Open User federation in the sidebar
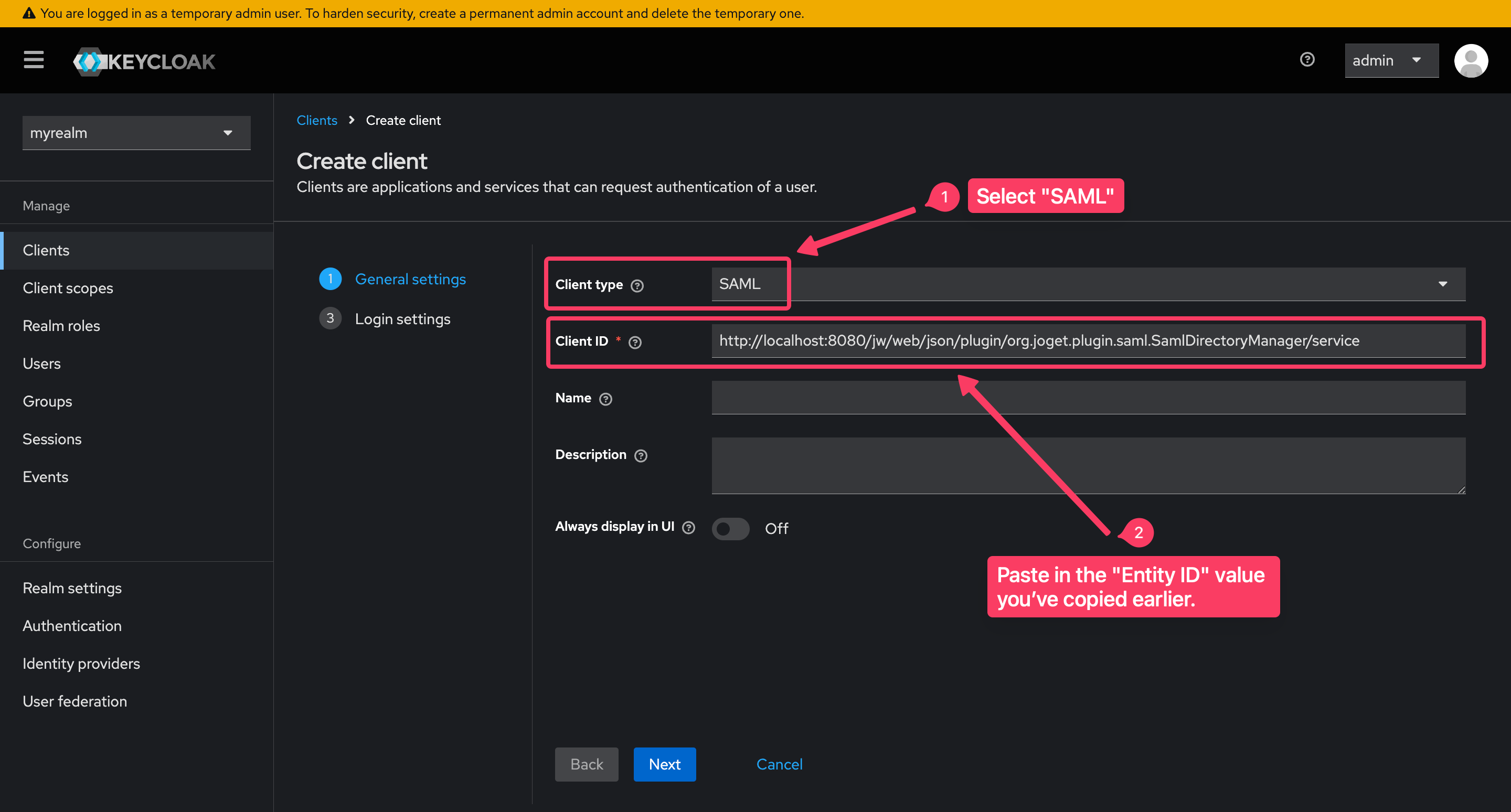This screenshot has width=1511, height=812. click(136, 701)
